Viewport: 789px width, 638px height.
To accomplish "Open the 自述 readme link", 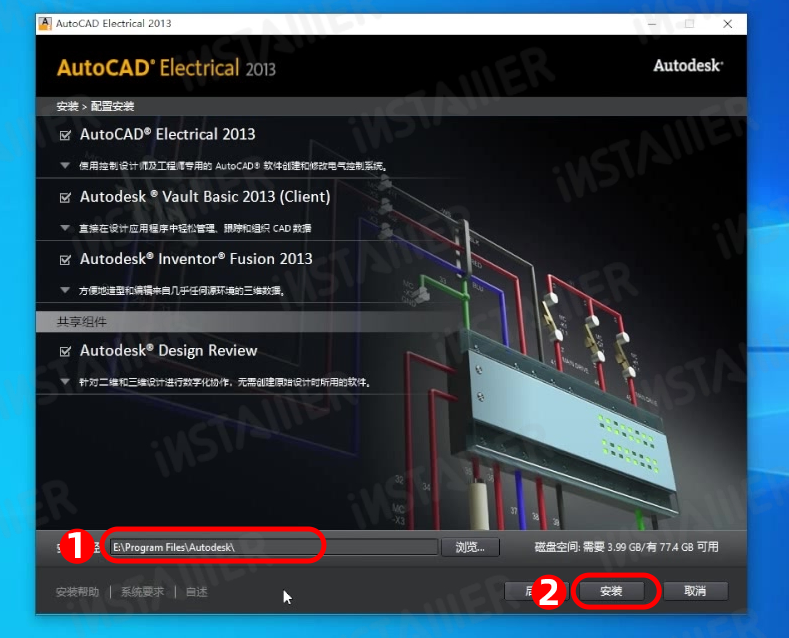I will [x=197, y=592].
